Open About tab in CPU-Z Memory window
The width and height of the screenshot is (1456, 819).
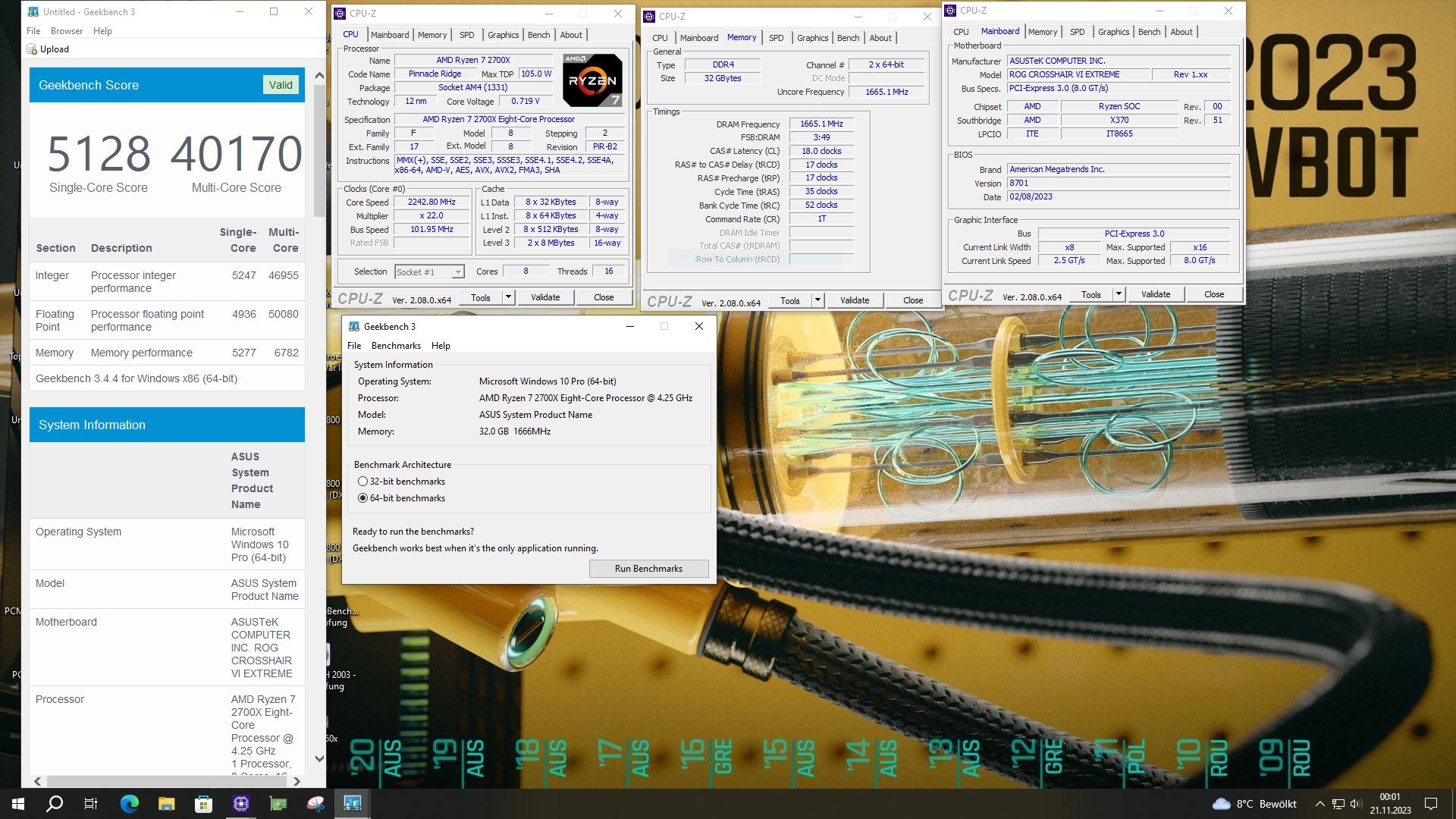(x=880, y=38)
